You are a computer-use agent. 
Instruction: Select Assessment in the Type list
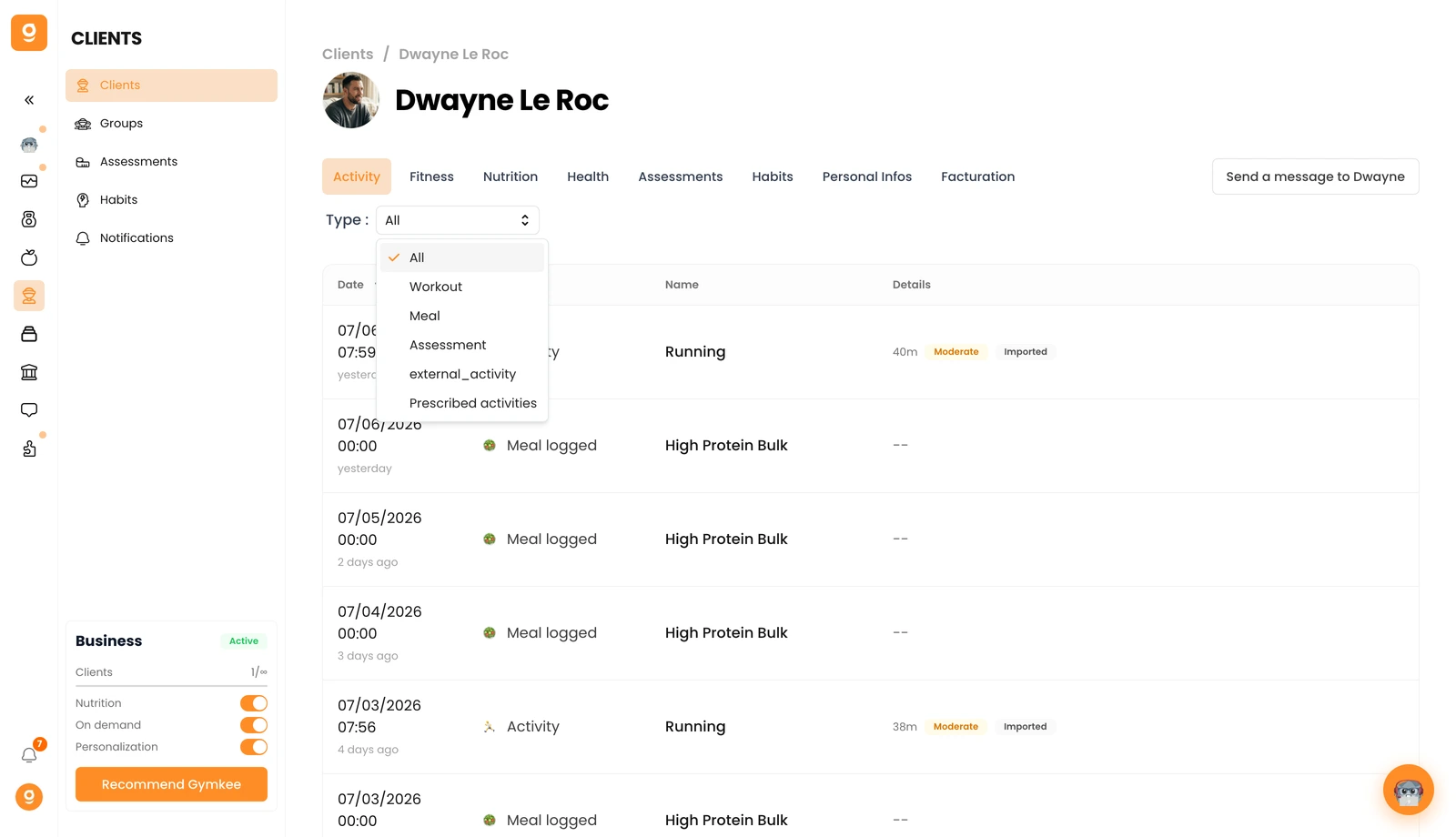coord(462,345)
